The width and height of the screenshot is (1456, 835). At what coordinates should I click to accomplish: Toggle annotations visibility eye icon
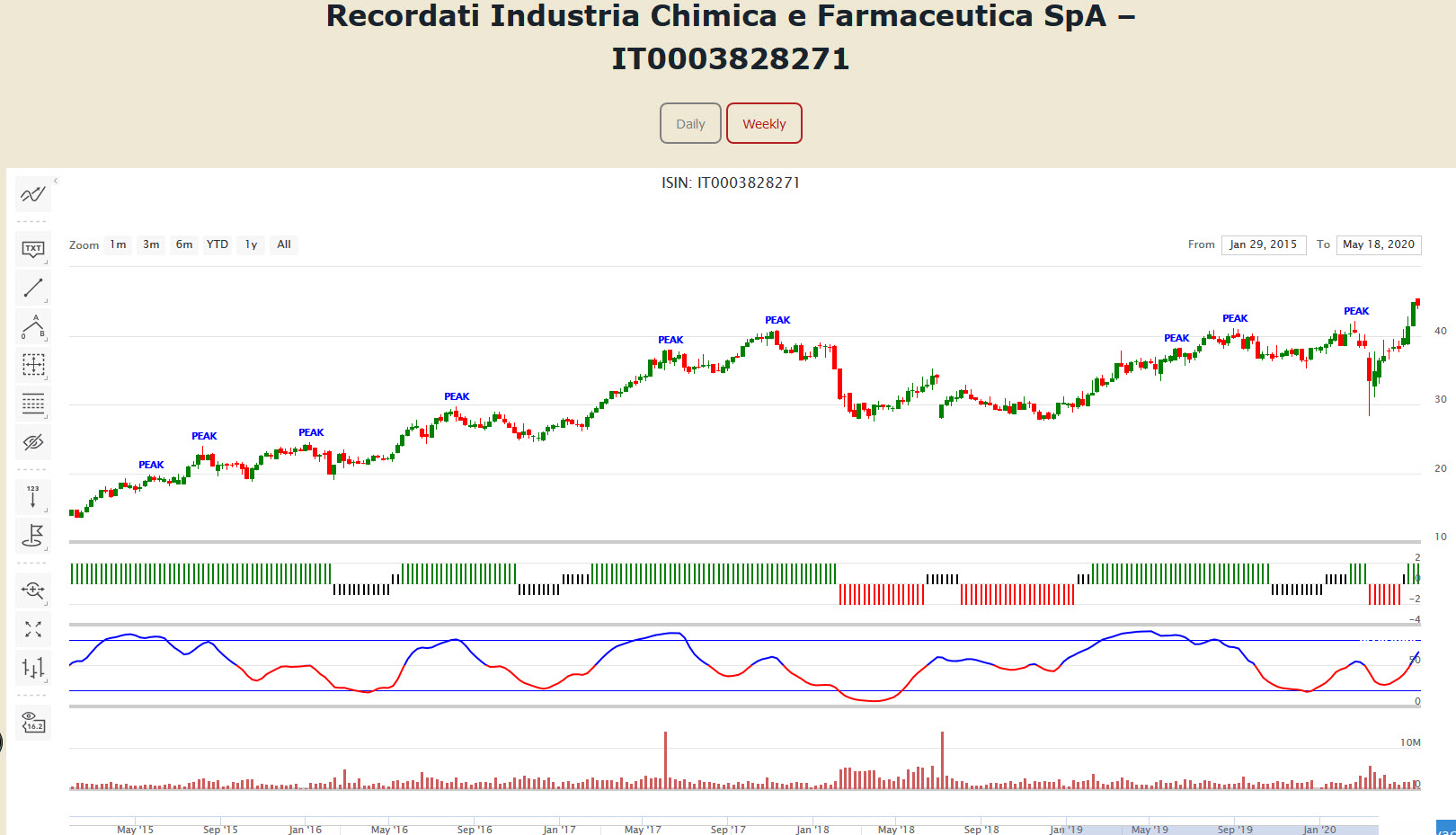tap(33, 442)
